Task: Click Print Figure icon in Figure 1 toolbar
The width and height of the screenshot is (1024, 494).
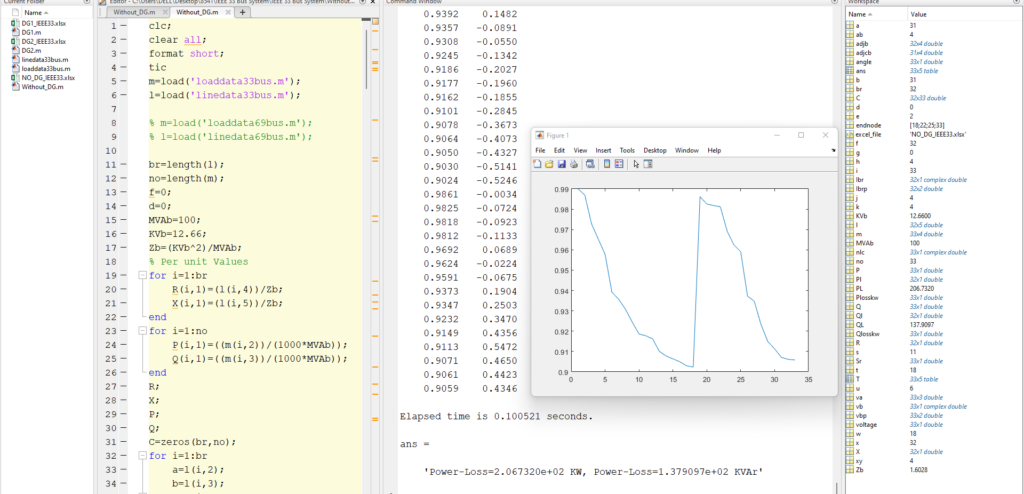Action: 573,164
